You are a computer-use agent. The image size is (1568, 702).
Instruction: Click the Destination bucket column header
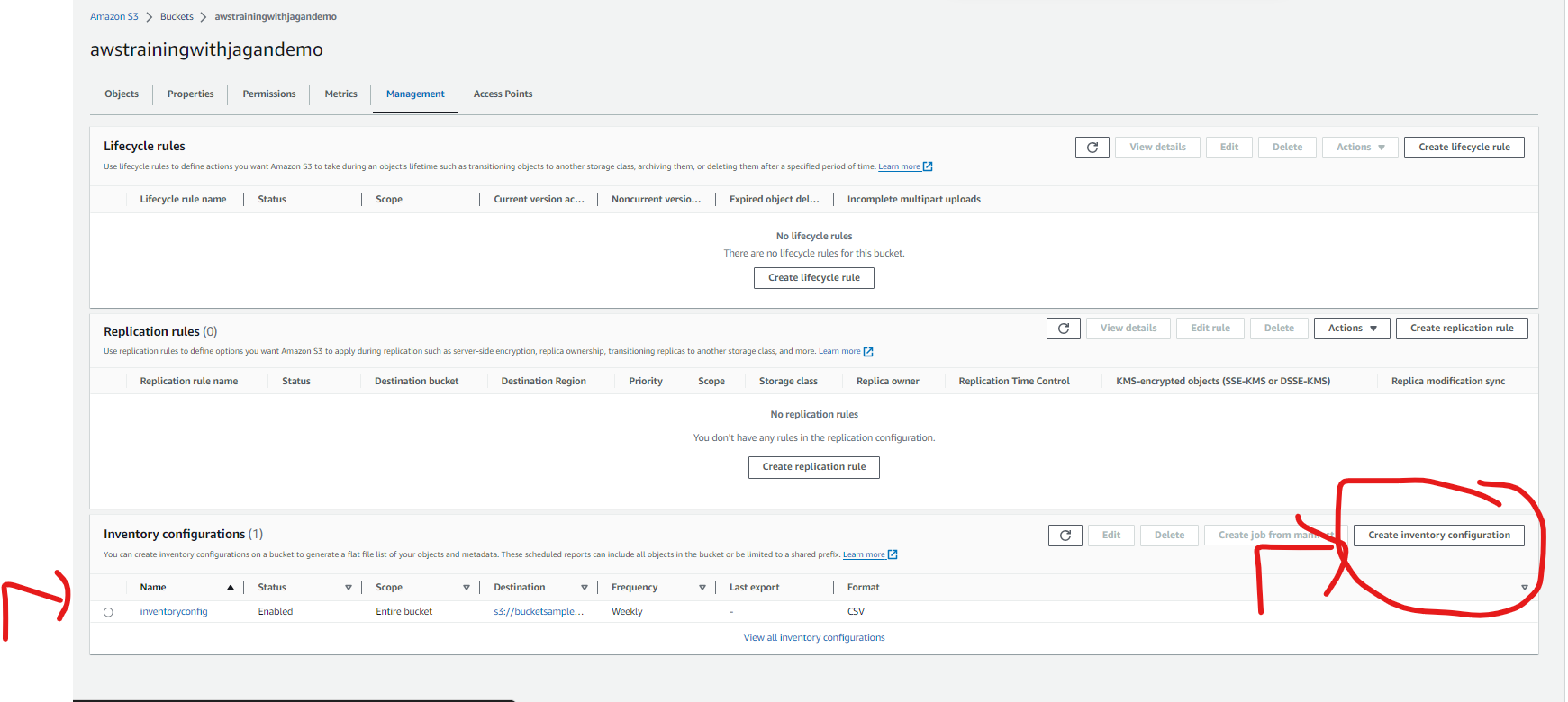point(416,382)
